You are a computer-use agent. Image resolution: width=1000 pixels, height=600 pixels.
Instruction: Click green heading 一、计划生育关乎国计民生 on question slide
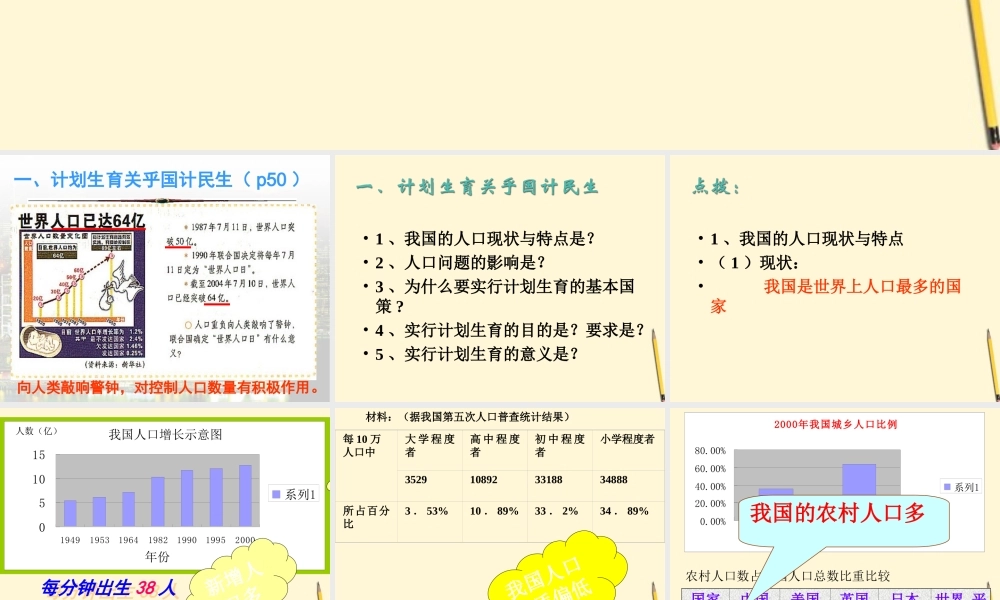pos(478,187)
